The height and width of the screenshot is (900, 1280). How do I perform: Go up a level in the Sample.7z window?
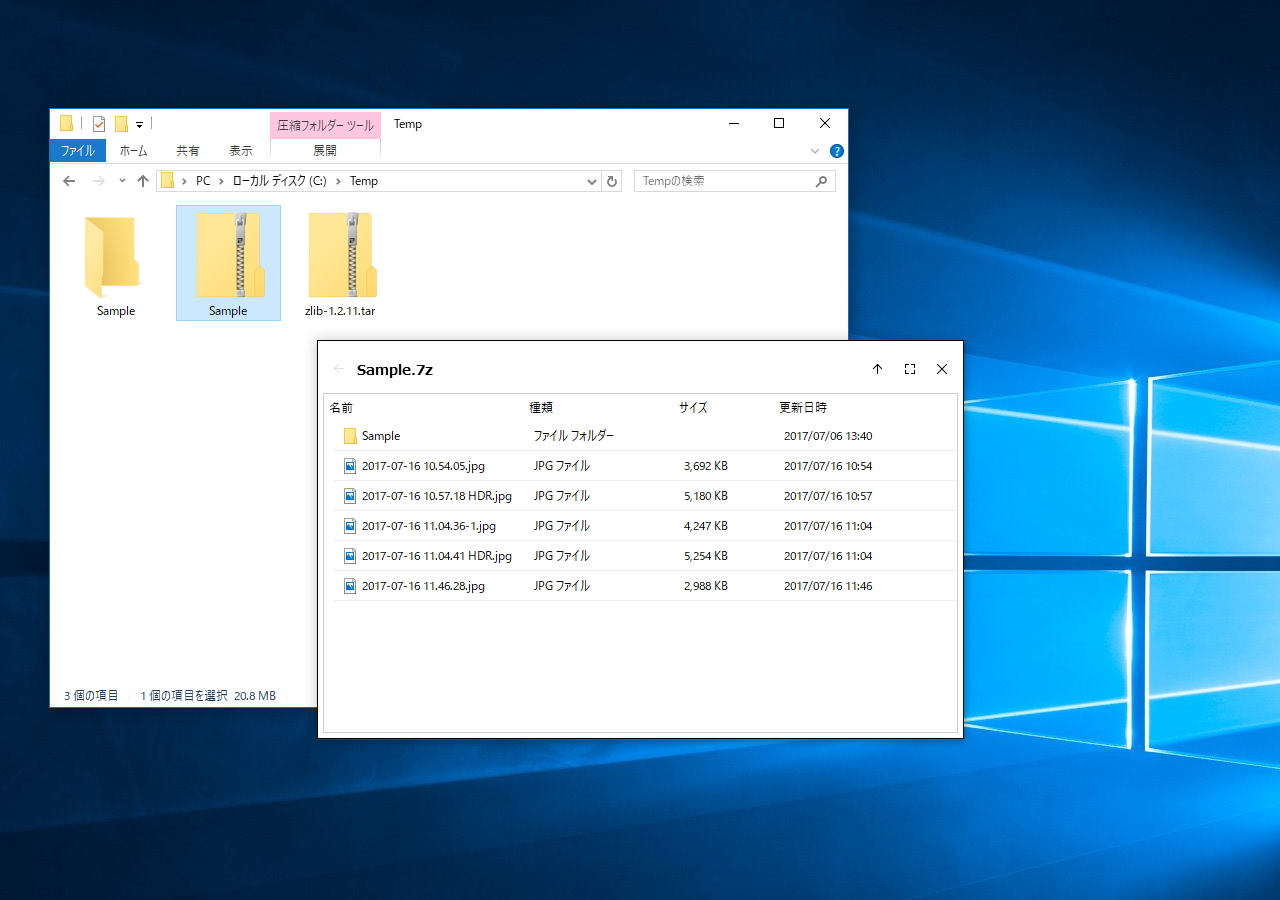[877, 369]
